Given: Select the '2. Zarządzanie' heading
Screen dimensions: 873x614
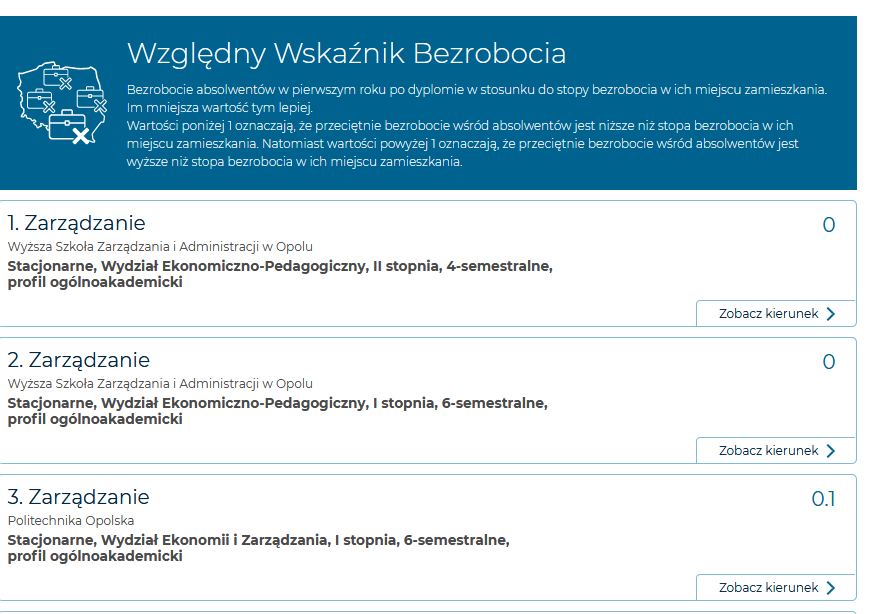Looking at the screenshot, I should click(79, 360).
